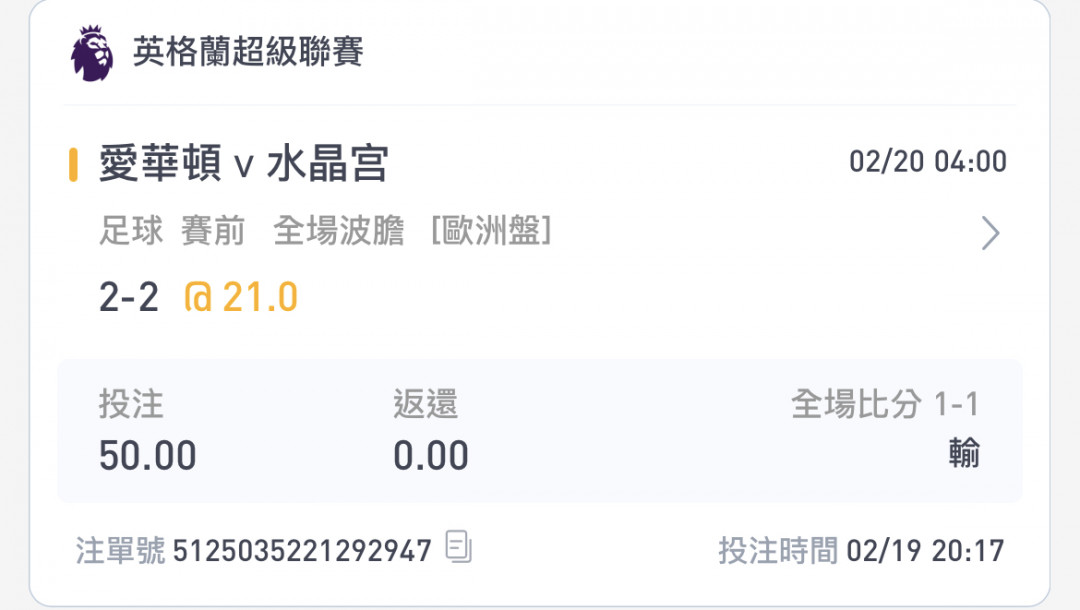This screenshot has width=1080, height=610.
Task: Select bet number 5125035221292947
Action: coord(302,551)
